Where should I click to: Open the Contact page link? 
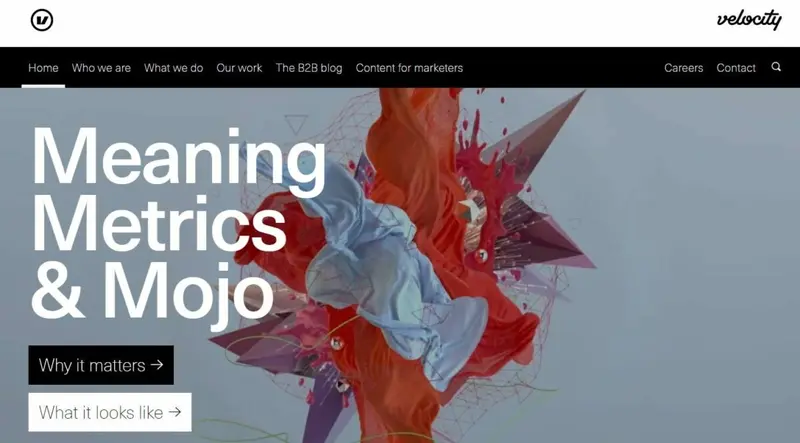(x=736, y=68)
